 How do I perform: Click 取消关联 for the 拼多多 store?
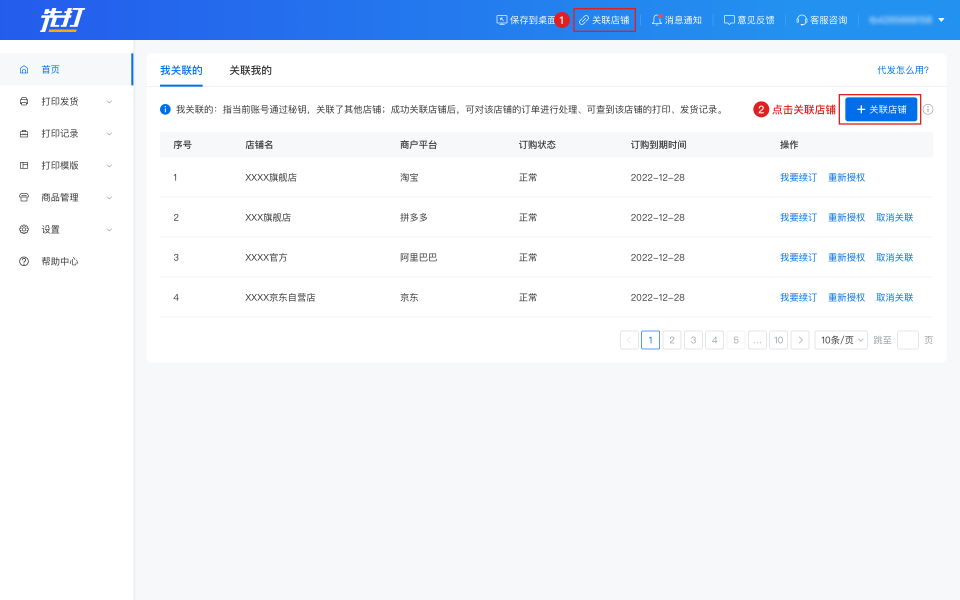pyautogui.click(x=894, y=217)
